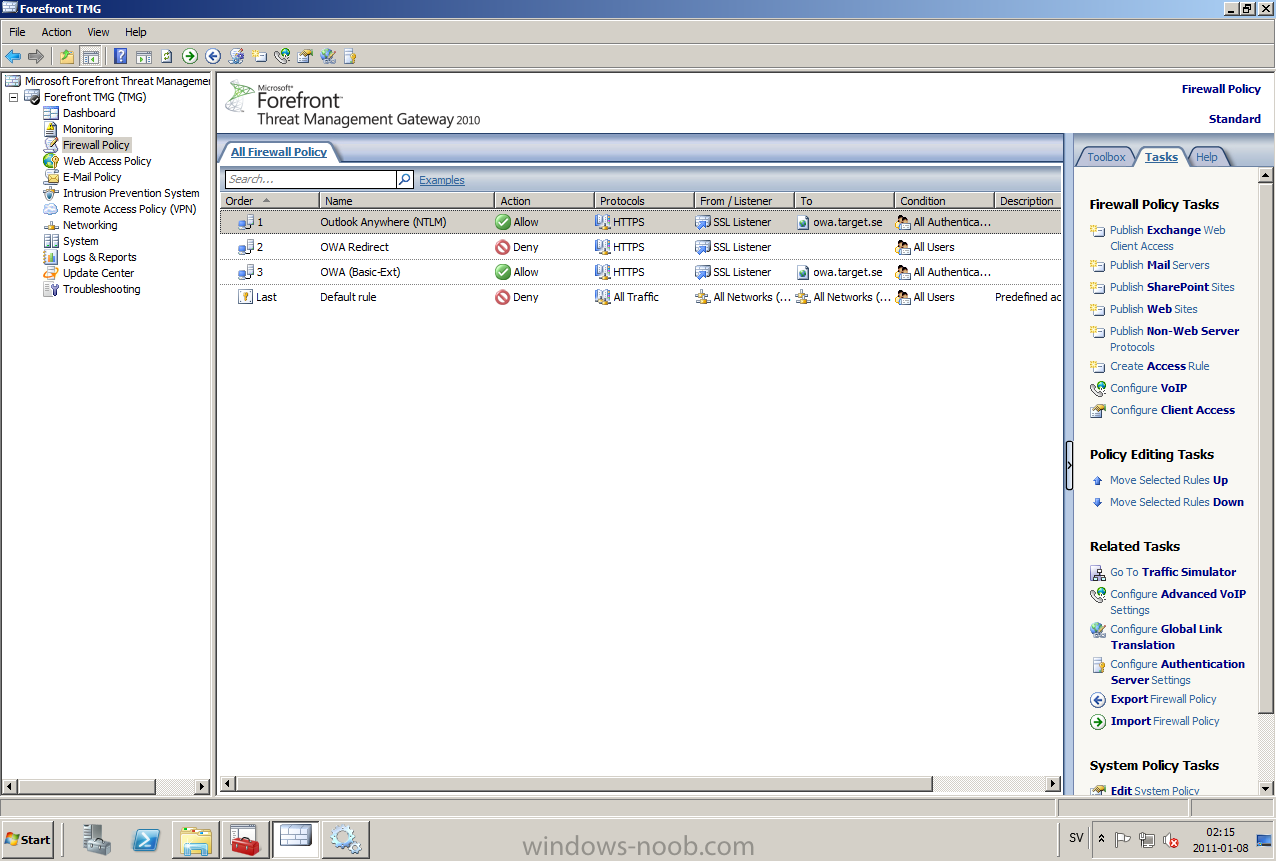The width and height of the screenshot is (1276, 861).
Task: Click Move Selected Rules Up arrow icon
Action: (x=1098, y=481)
